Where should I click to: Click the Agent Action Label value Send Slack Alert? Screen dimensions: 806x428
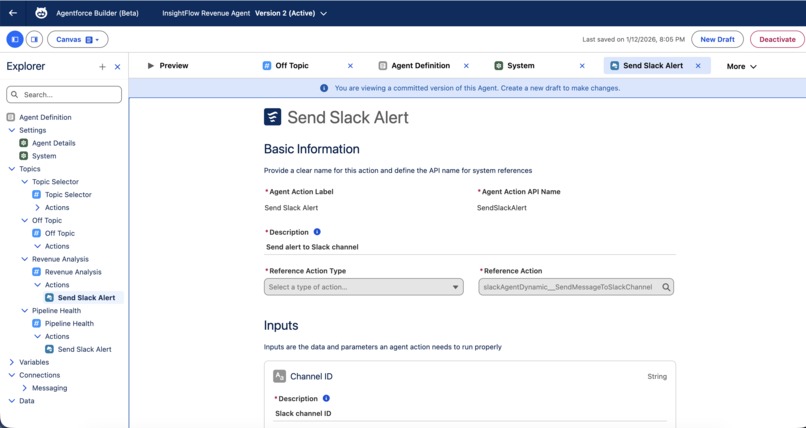tap(291, 208)
